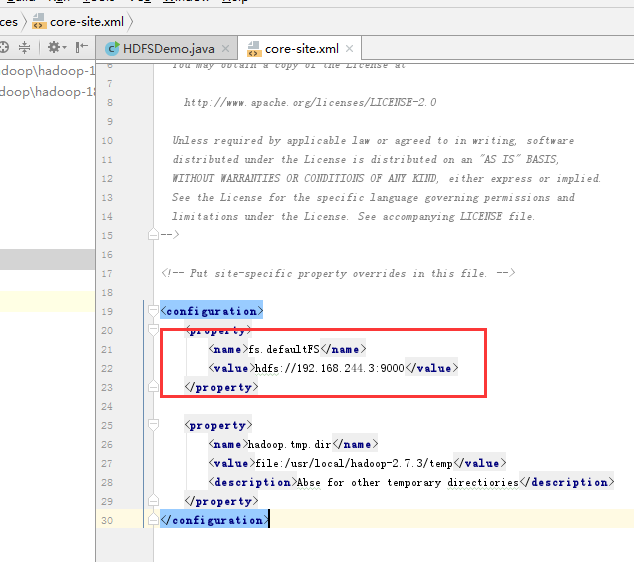This screenshot has height=562, width=634.
Task: Click line number 30 in the gutter
Action: coord(107,520)
